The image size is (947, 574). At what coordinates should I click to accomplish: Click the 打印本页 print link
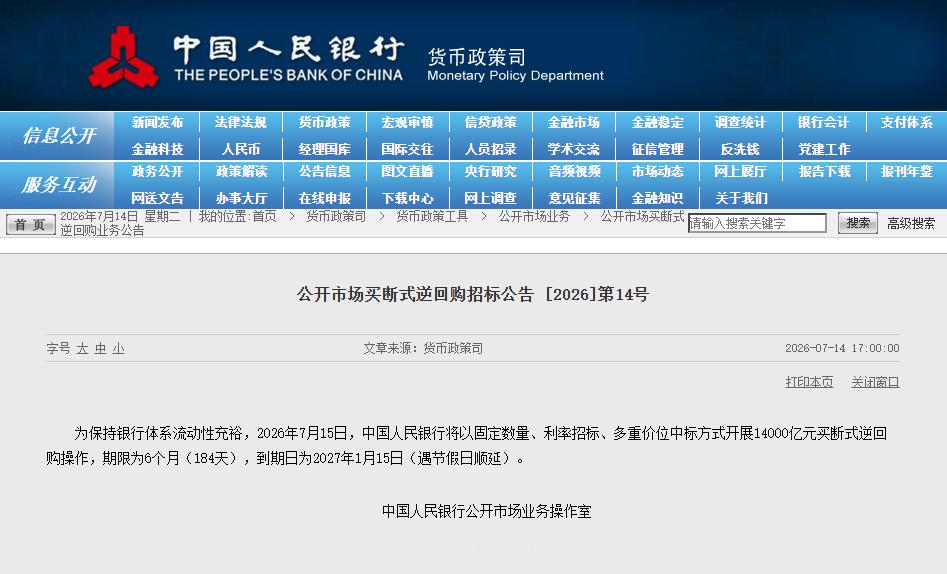click(x=809, y=382)
